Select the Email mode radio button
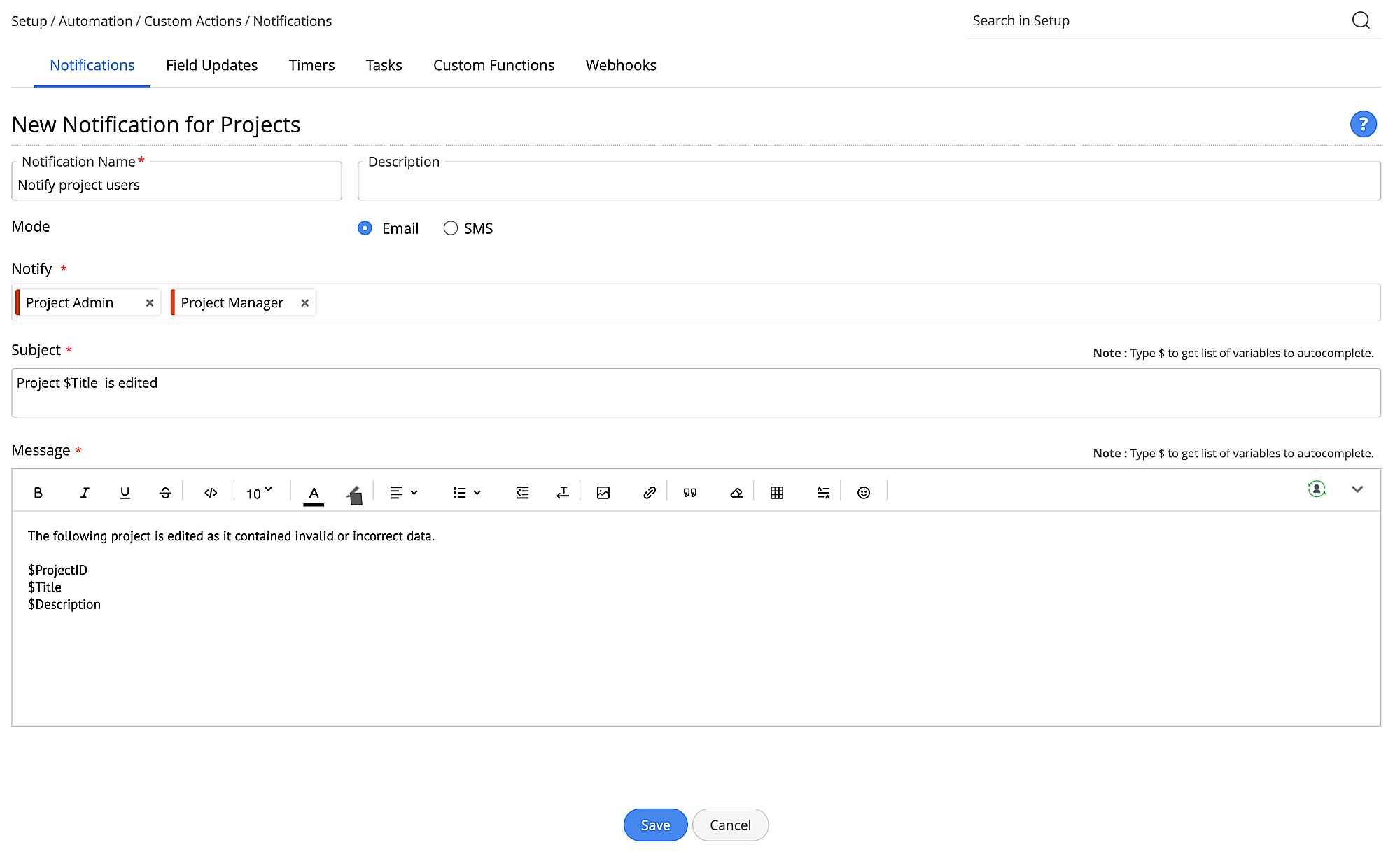The width and height of the screenshot is (1400, 859). 365,228
